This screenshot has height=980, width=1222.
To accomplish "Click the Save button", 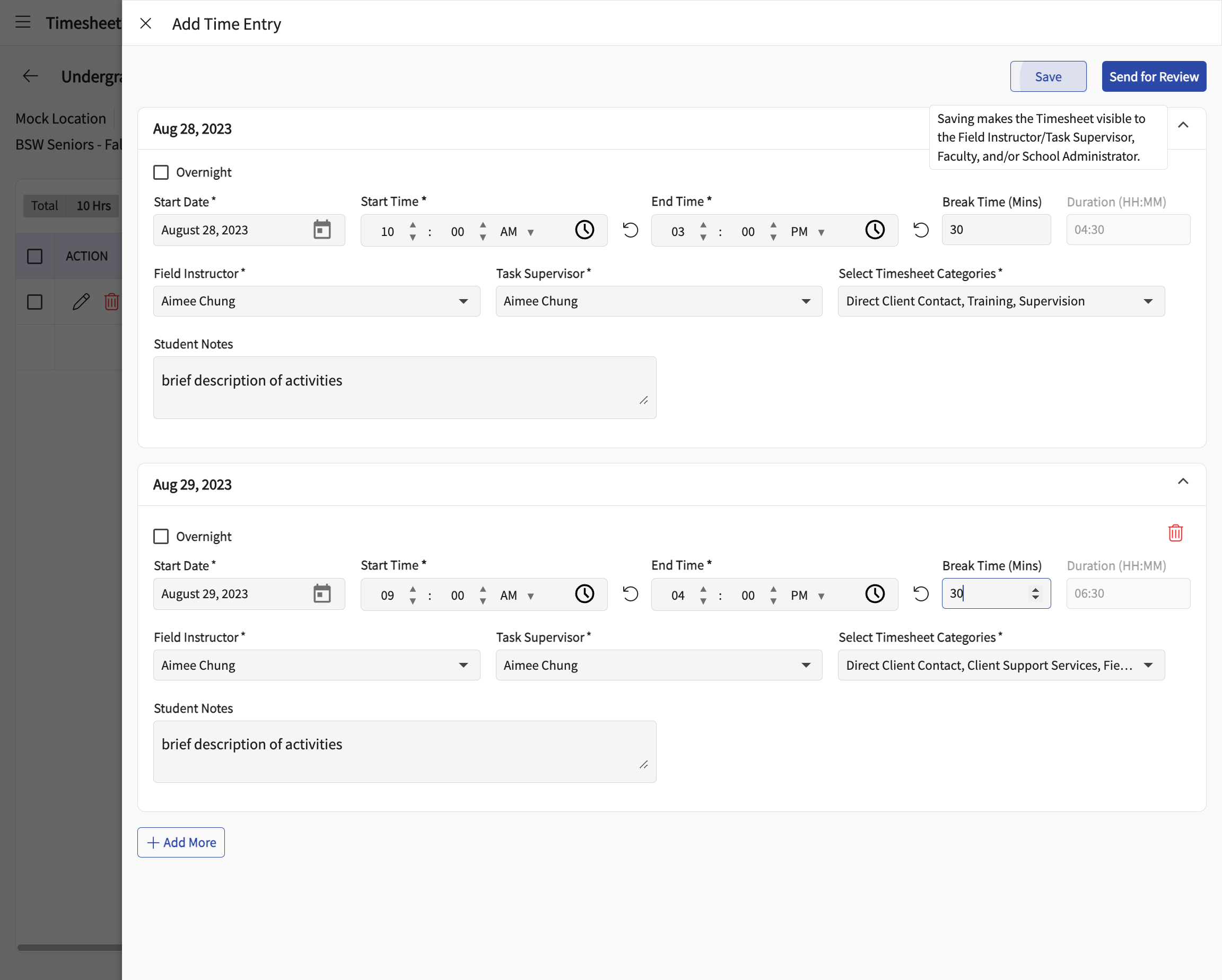I will point(1048,76).
